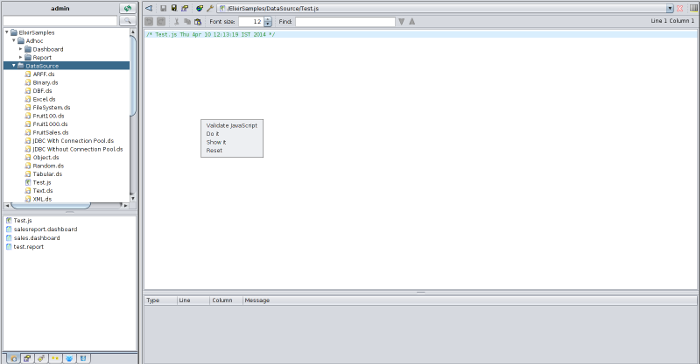Viewport: 700px width, 364px height.
Task: Click the find next down-arrow icon
Action: pyautogui.click(x=402, y=21)
